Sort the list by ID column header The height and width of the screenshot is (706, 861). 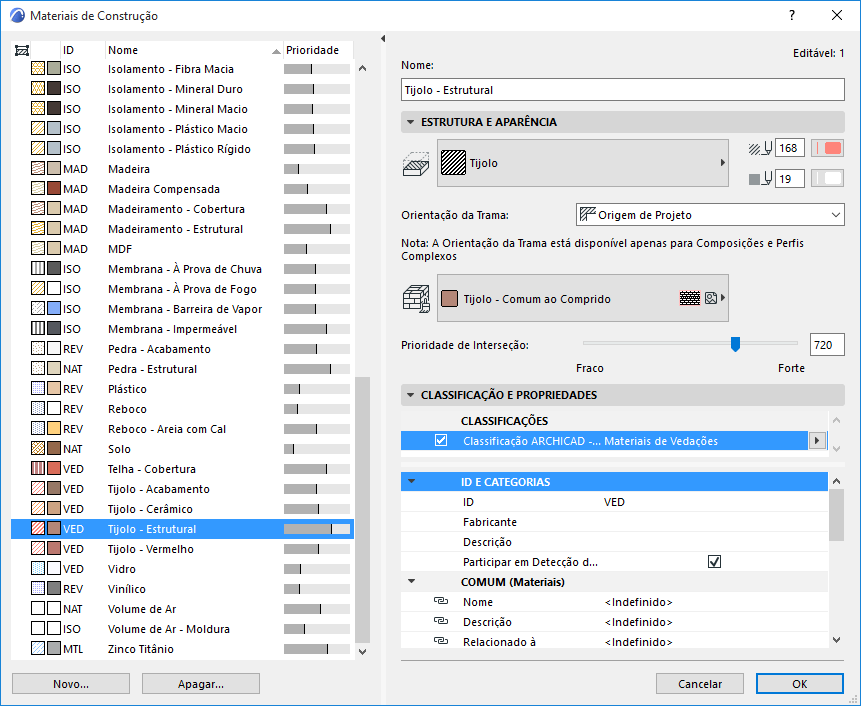tap(82, 50)
